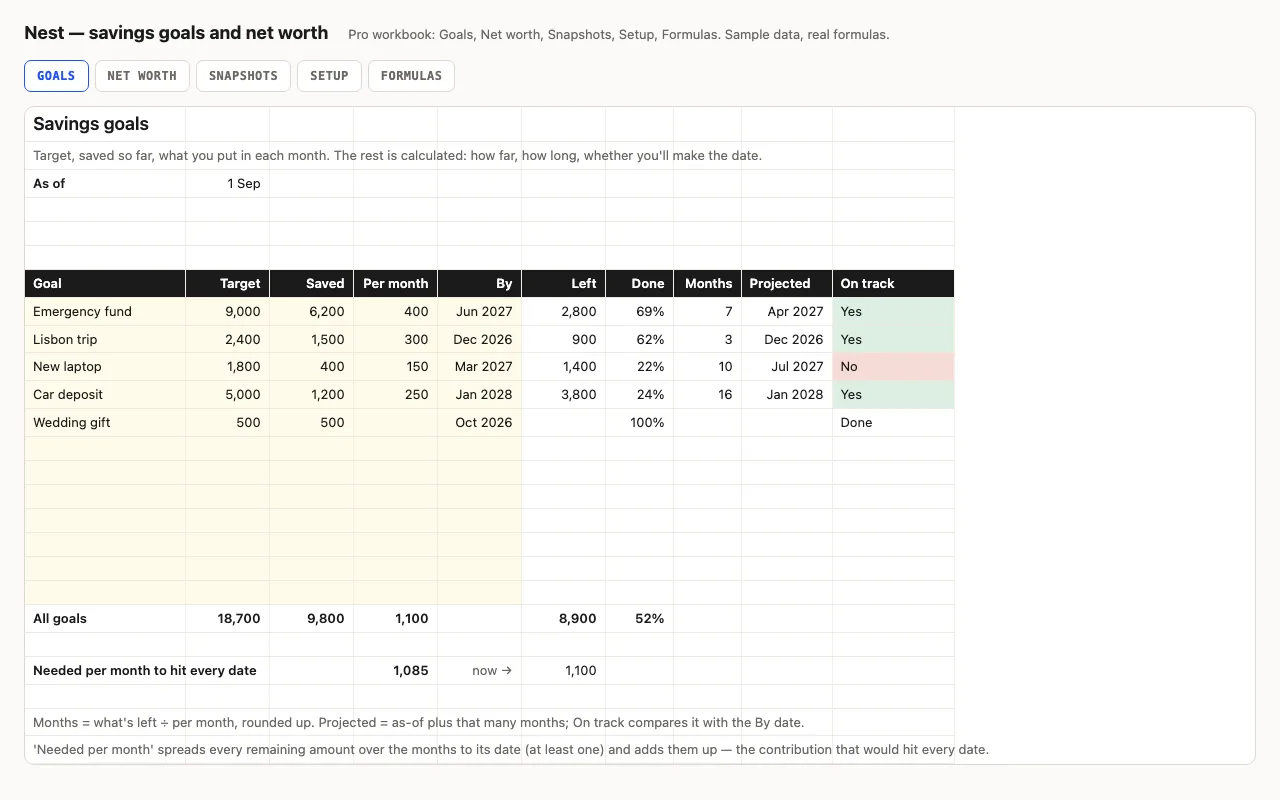Select 'Needed per month to hit every date' label
The image size is (1280, 800).
tap(145, 671)
